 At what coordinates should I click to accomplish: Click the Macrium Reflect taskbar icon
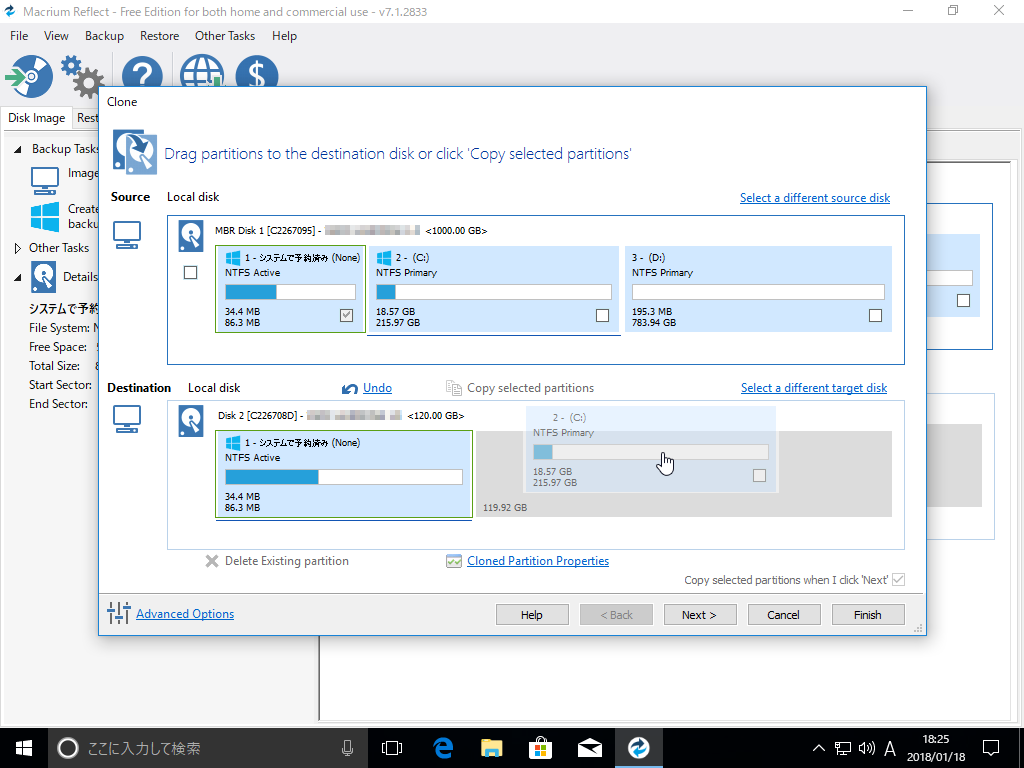tap(639, 748)
